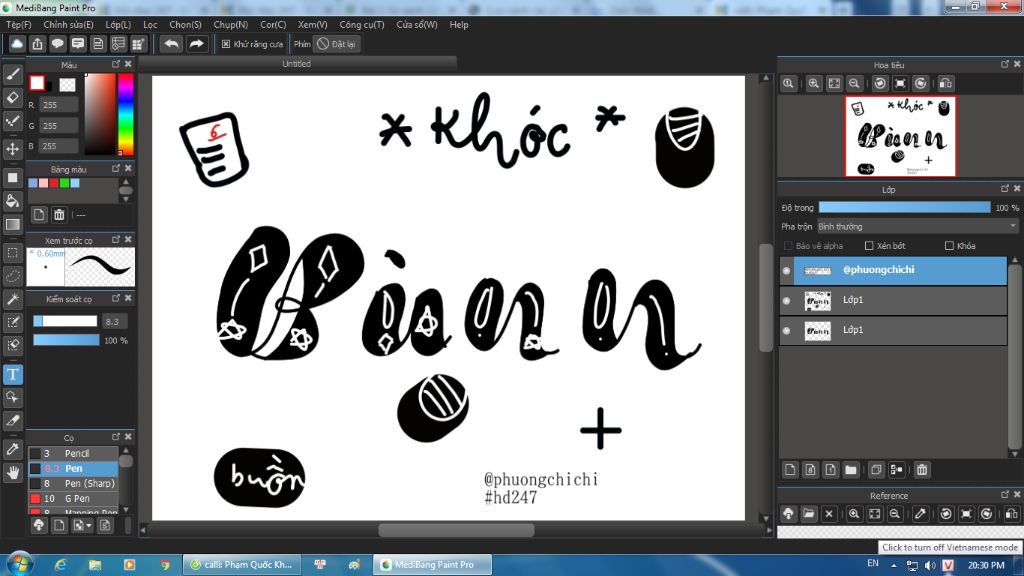Viewport: 1024px width, 576px height.
Task: Hide the @phuongchichi layer
Action: [786, 270]
